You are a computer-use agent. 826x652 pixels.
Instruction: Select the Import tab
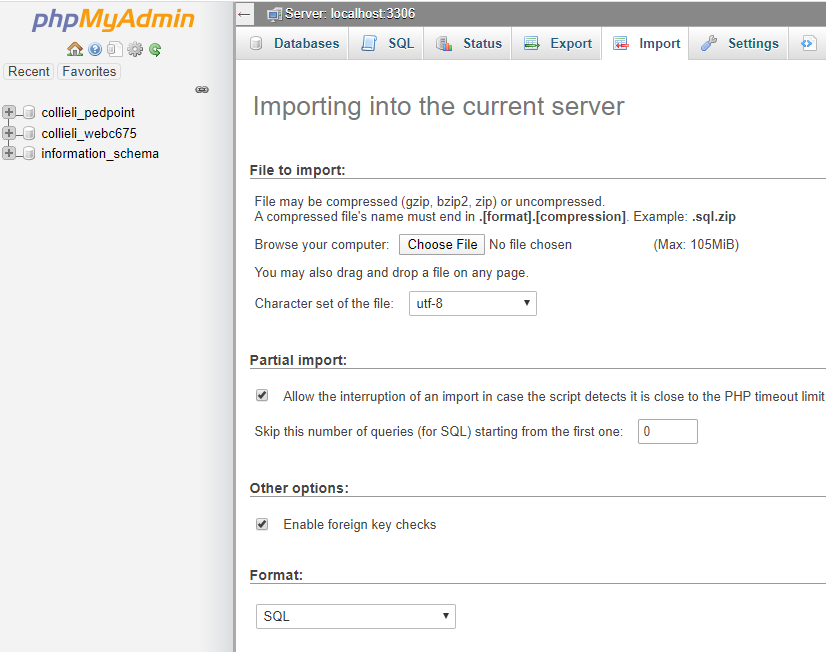tap(646, 43)
